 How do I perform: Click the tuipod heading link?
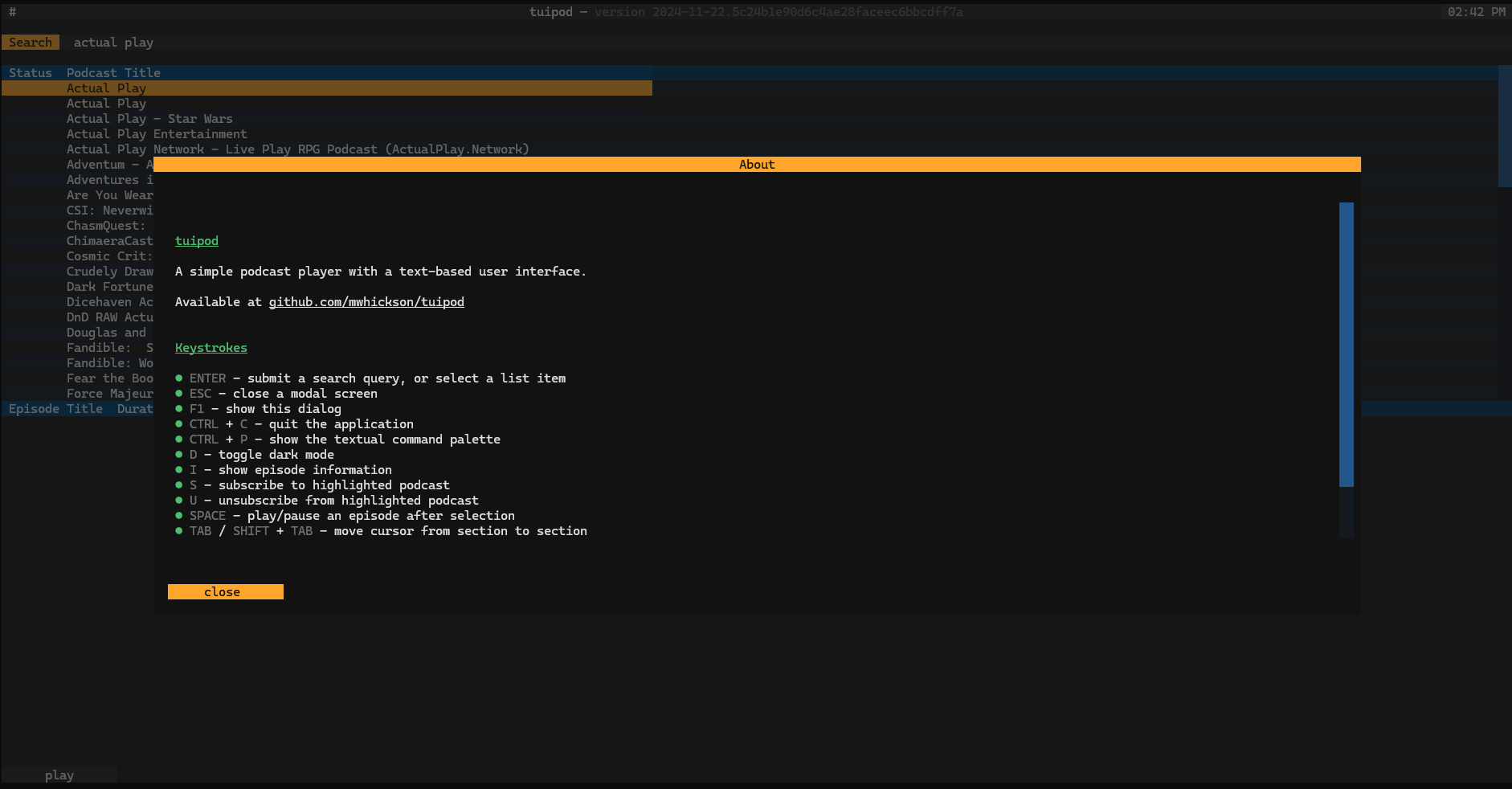pos(197,241)
